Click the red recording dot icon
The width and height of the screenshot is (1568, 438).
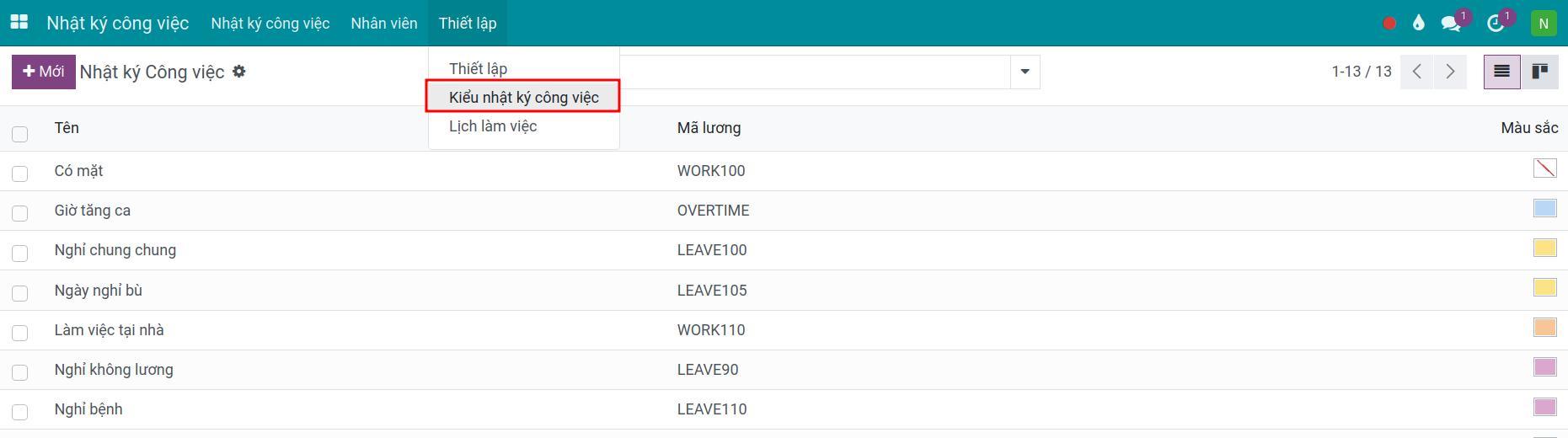1389,24
